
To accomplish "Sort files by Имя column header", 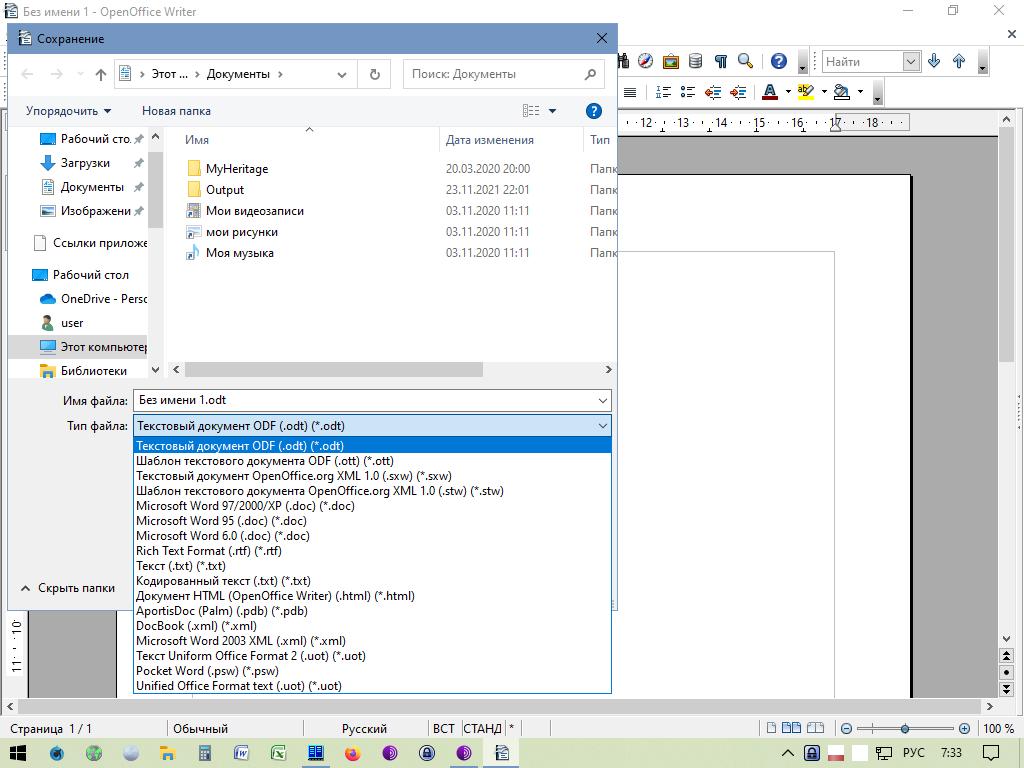I will point(197,140).
